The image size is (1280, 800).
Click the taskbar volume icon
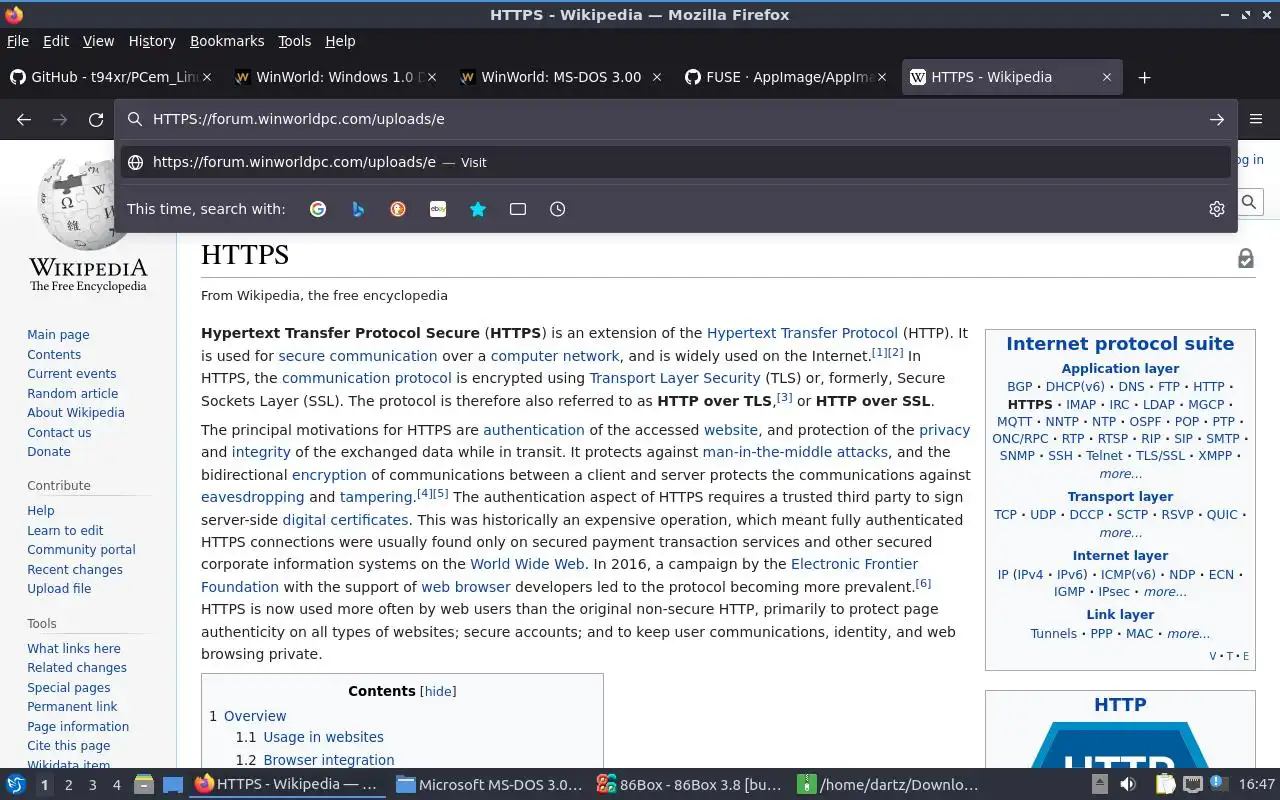tap(1128, 784)
